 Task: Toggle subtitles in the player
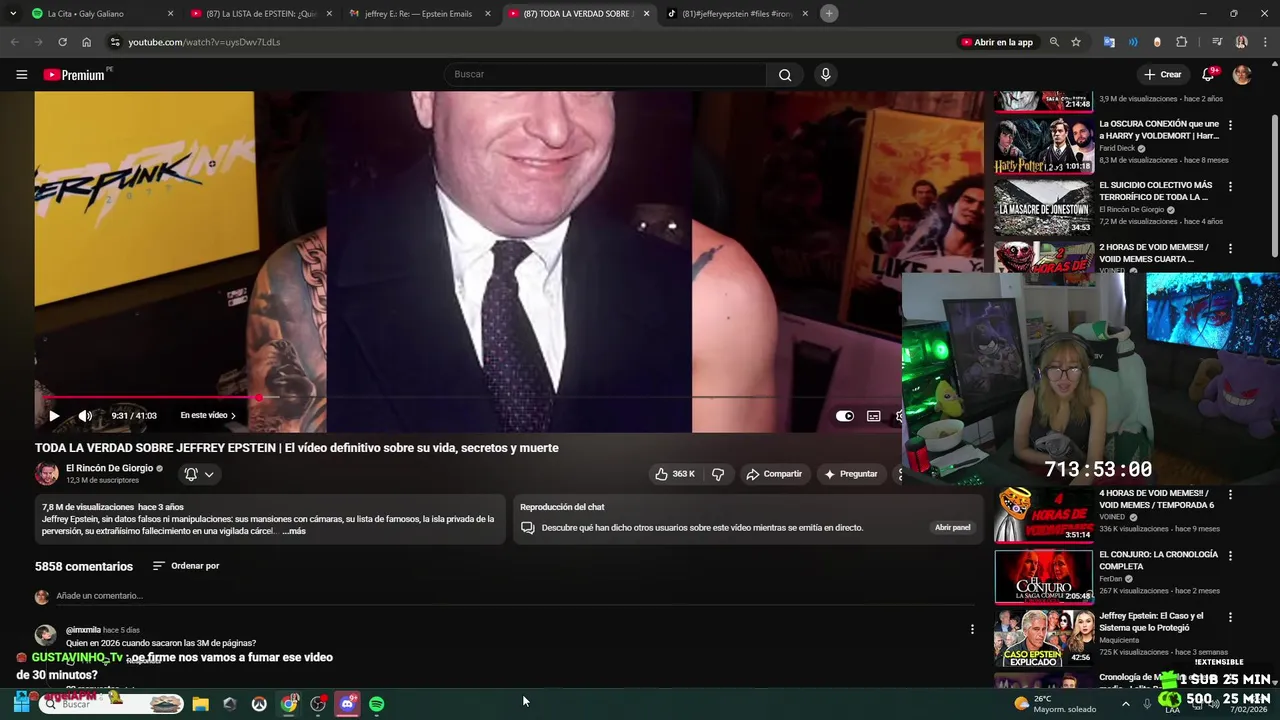click(x=873, y=416)
